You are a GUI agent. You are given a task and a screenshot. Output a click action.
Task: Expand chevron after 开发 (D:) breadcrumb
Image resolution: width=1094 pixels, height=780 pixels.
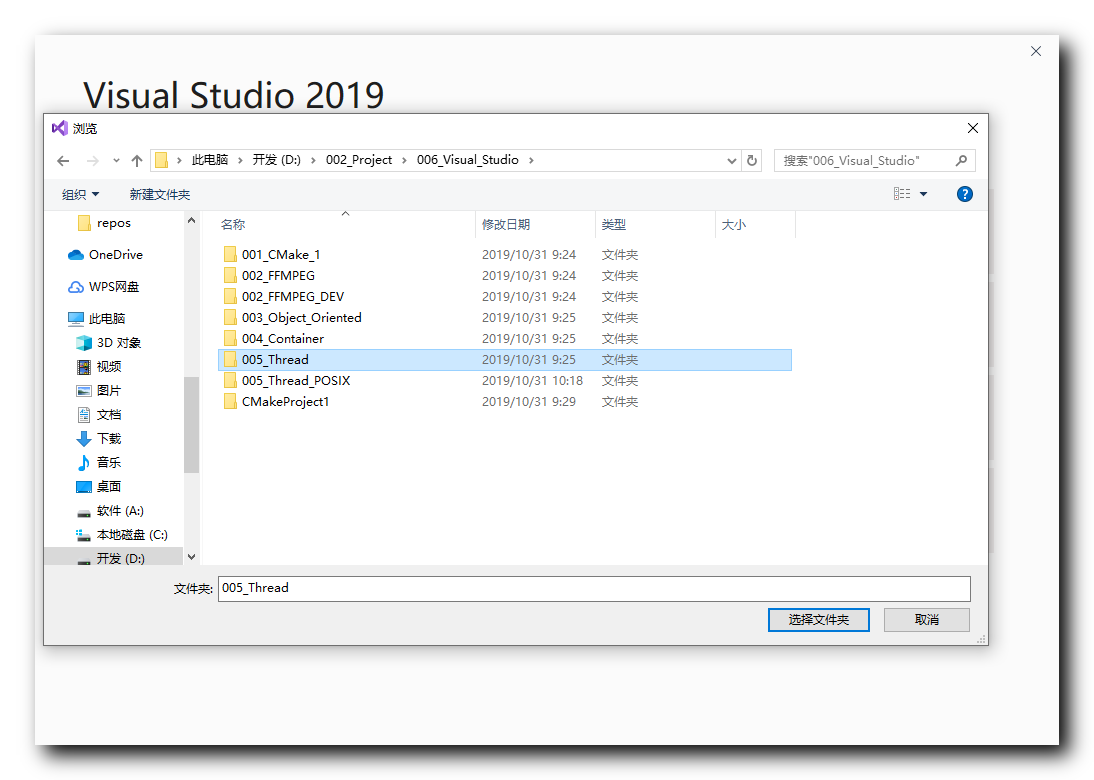[313, 160]
